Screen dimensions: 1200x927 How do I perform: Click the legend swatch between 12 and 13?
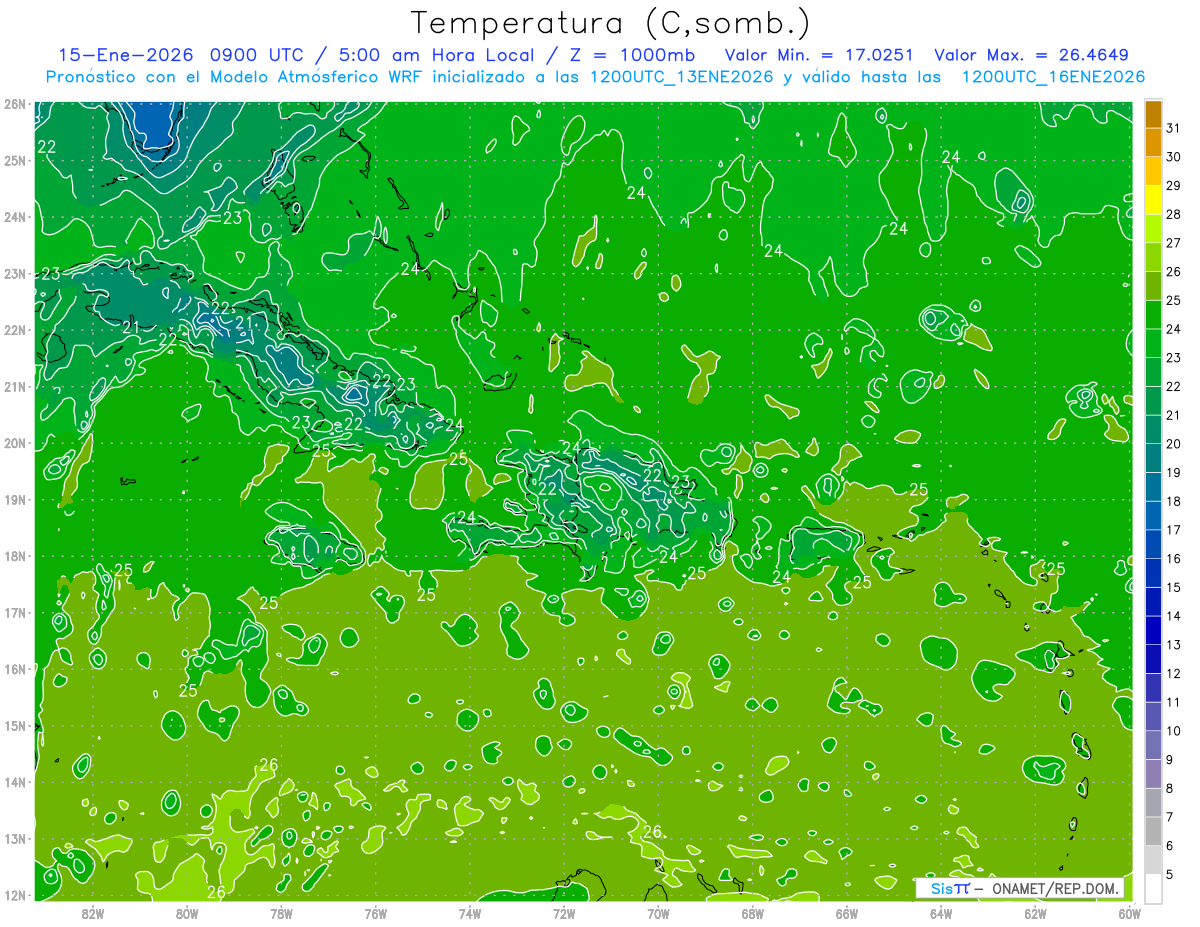click(1153, 659)
